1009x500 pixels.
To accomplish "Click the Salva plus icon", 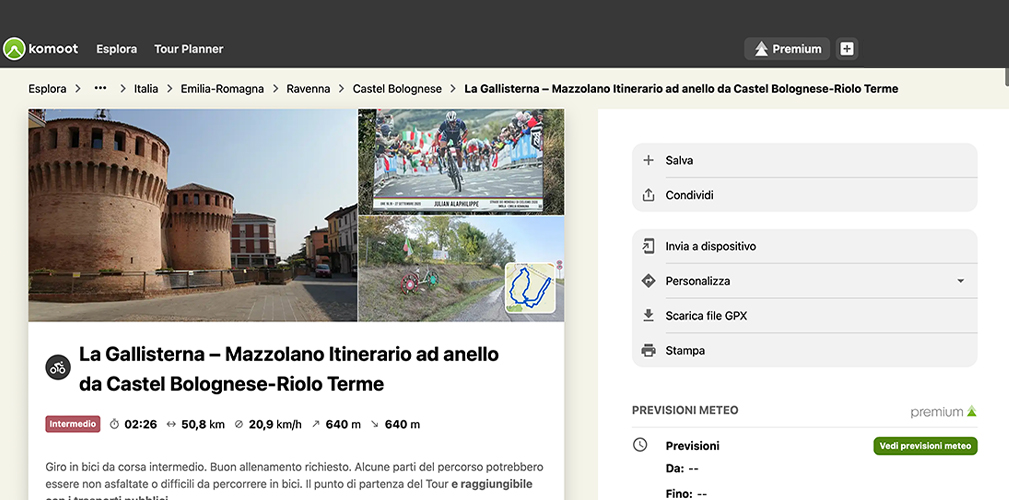I will (648, 160).
